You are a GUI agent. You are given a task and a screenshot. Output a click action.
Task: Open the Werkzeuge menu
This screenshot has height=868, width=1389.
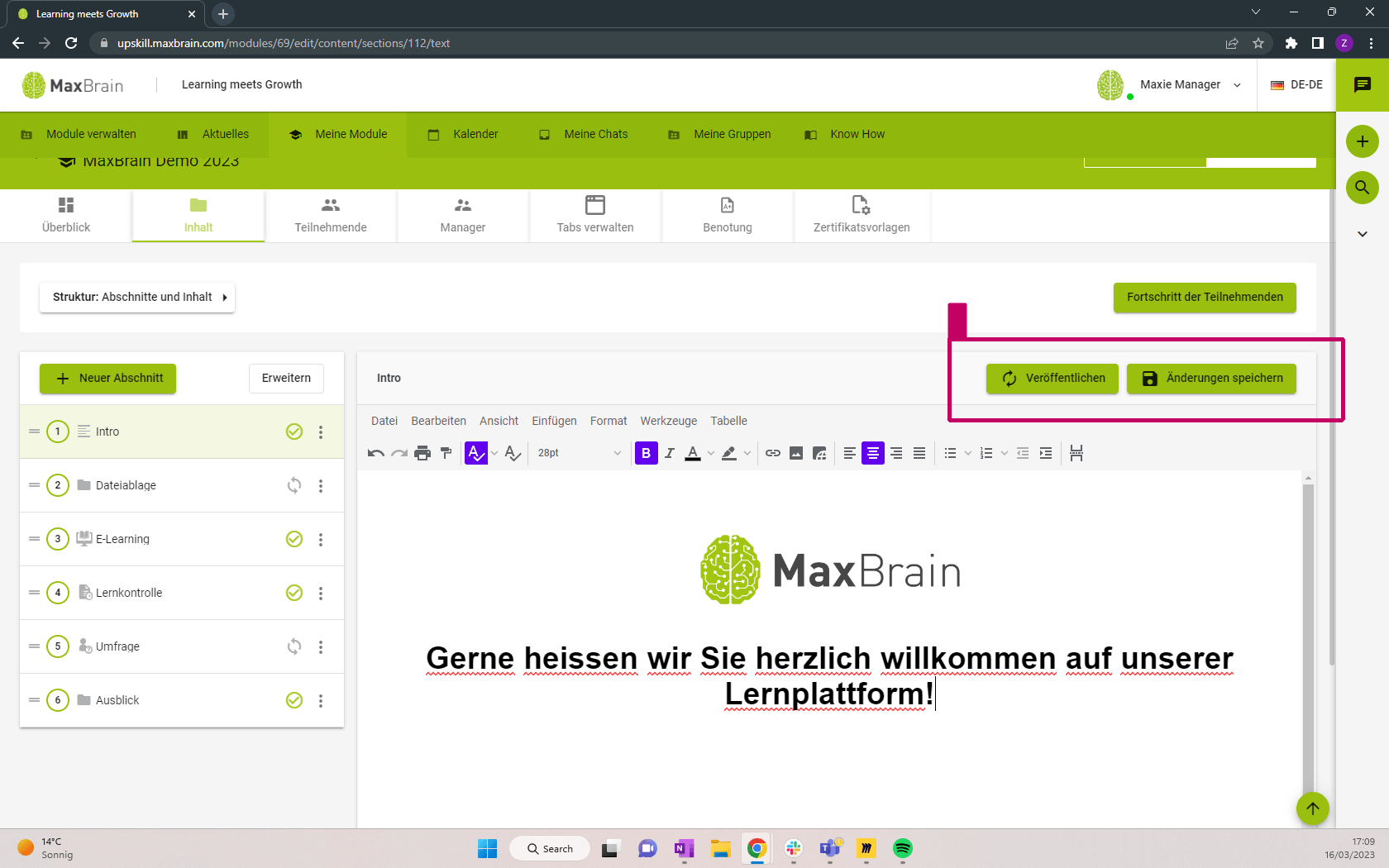click(669, 421)
